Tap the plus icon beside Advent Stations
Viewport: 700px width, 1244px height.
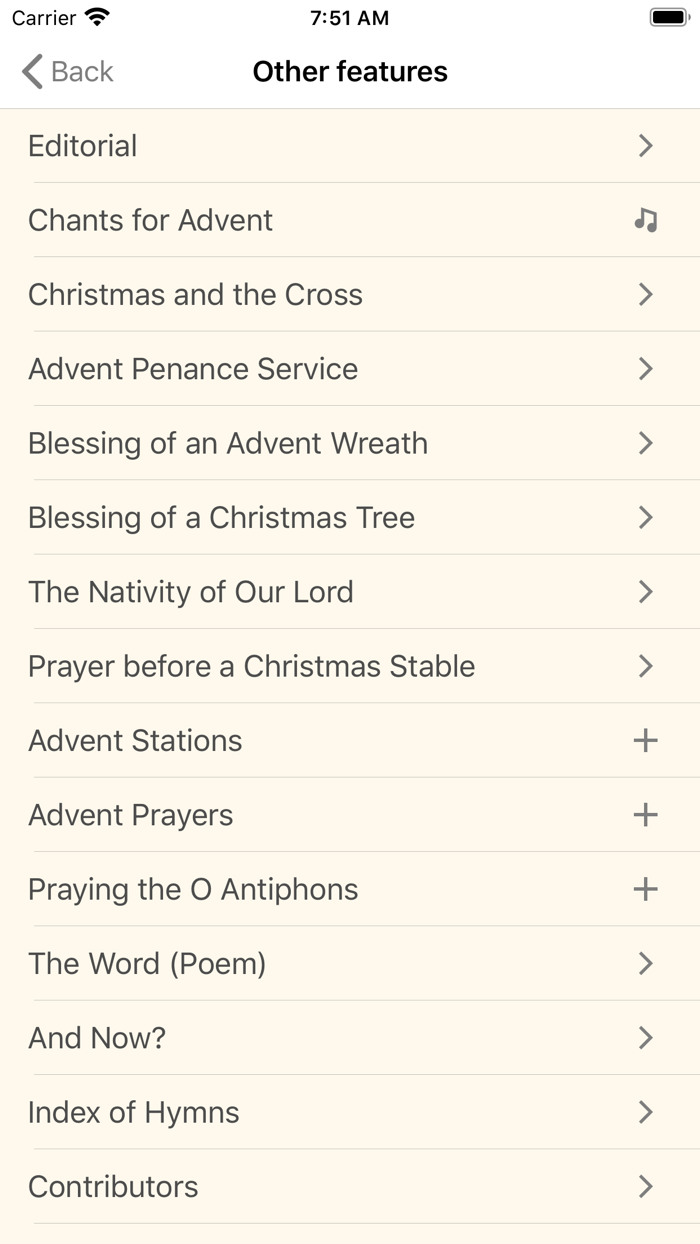pyautogui.click(x=646, y=740)
